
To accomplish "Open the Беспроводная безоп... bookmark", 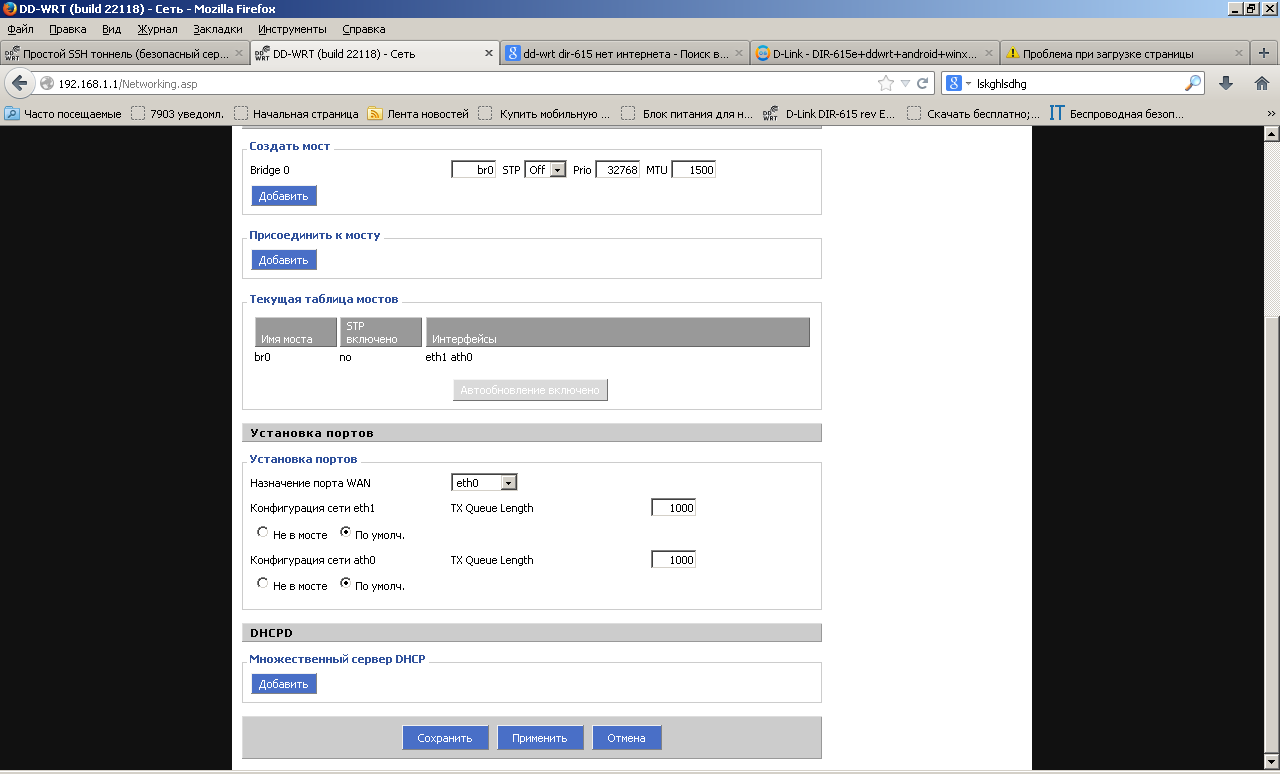I will tap(1116, 114).
